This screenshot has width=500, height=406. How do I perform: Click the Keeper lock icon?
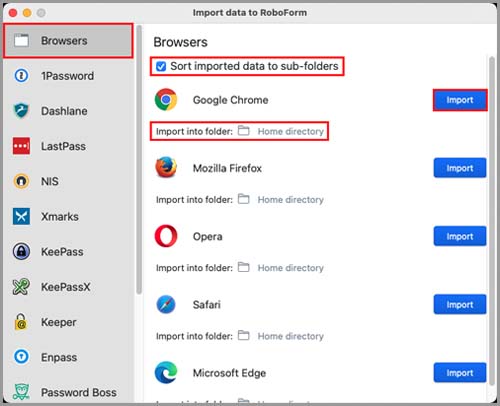(x=21, y=322)
